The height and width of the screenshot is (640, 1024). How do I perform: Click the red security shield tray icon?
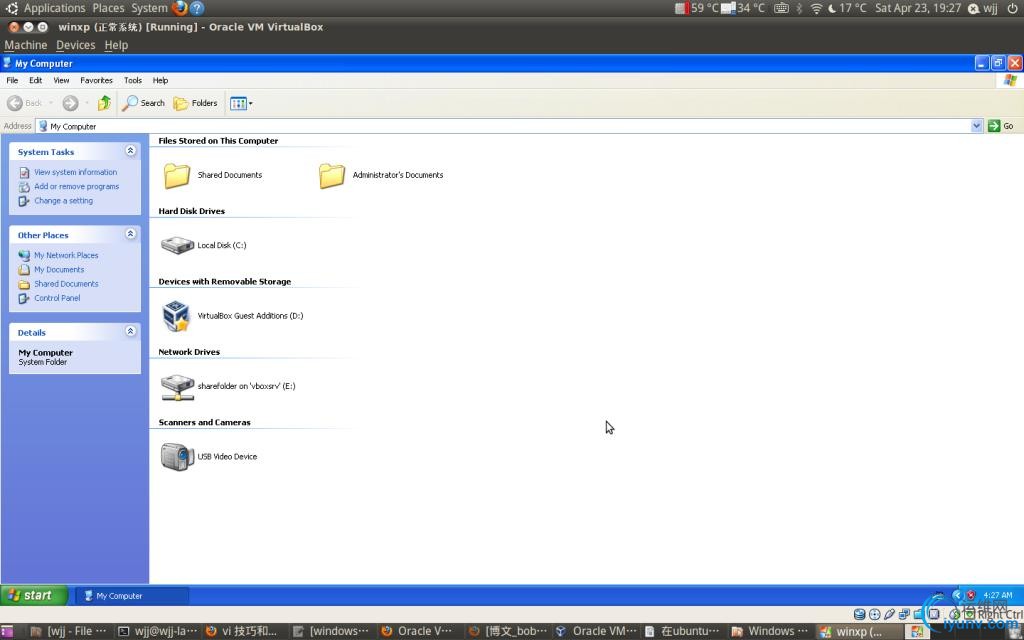pyautogui.click(x=970, y=596)
